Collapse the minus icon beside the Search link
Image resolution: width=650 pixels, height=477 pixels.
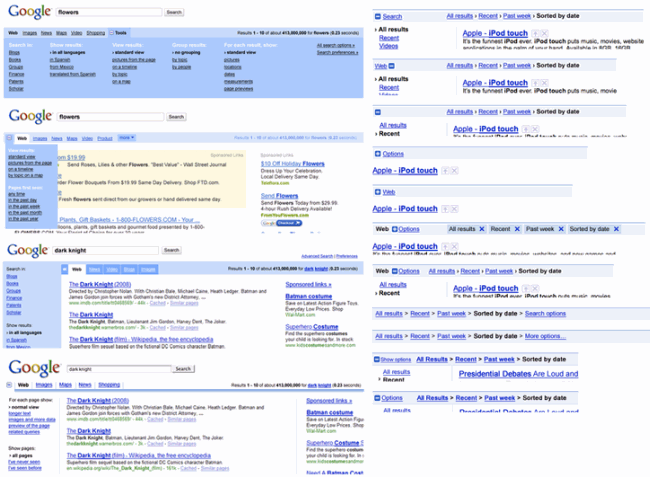(378, 17)
